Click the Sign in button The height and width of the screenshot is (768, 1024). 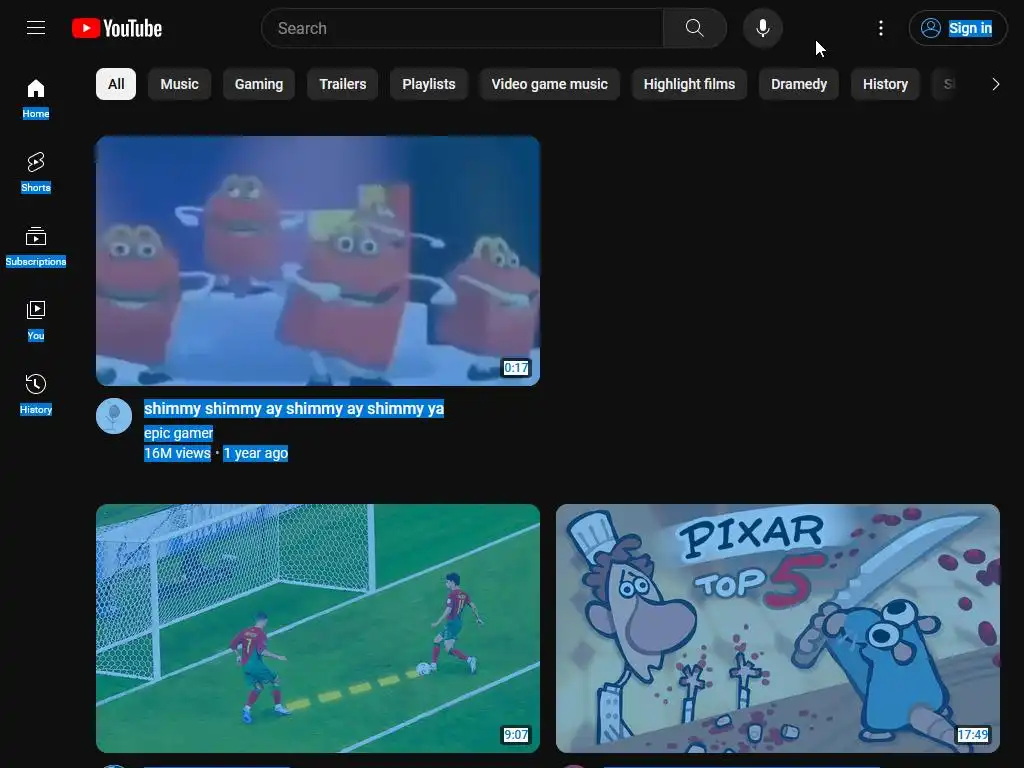pos(957,28)
